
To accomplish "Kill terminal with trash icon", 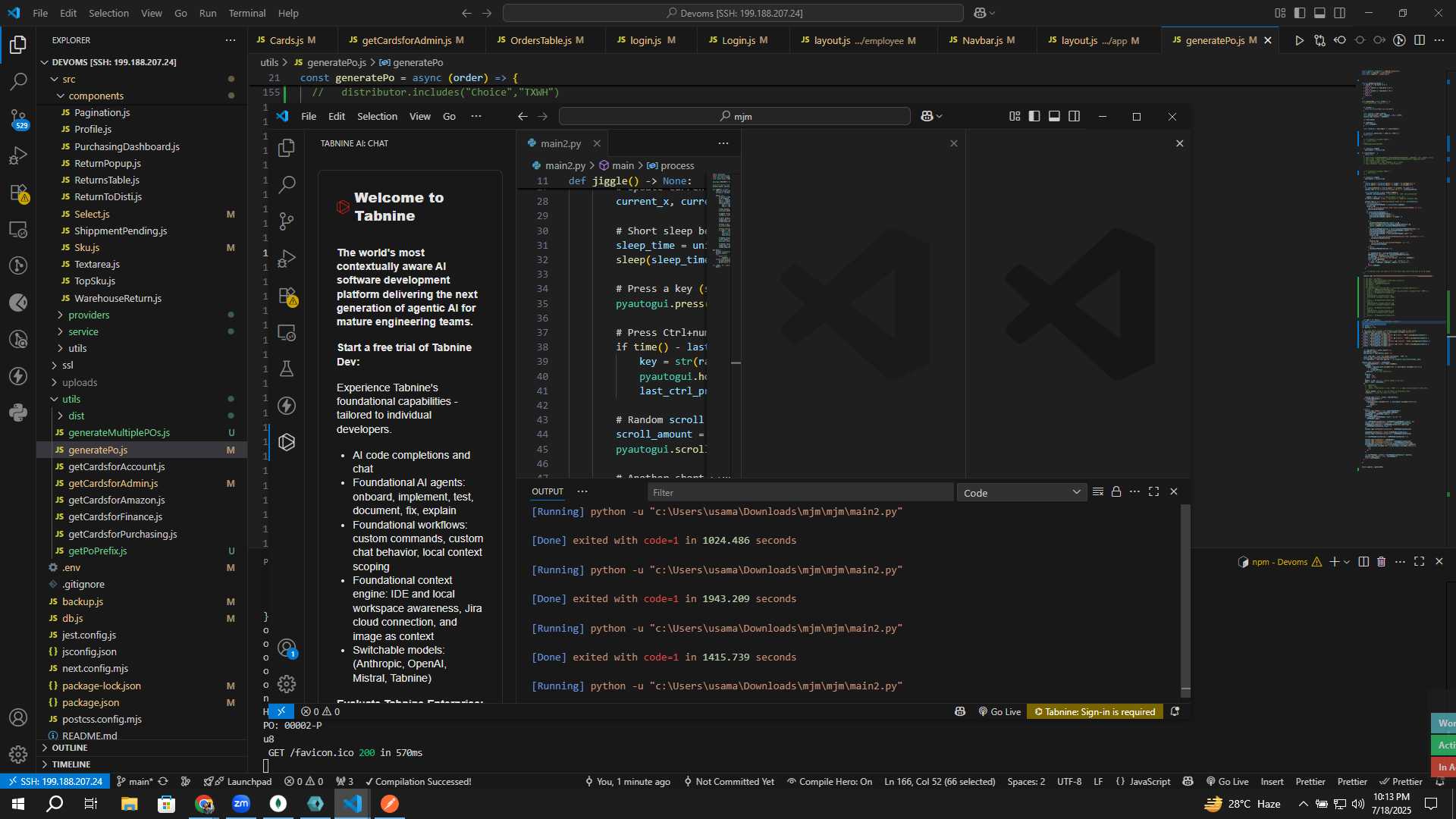I will (x=1381, y=562).
